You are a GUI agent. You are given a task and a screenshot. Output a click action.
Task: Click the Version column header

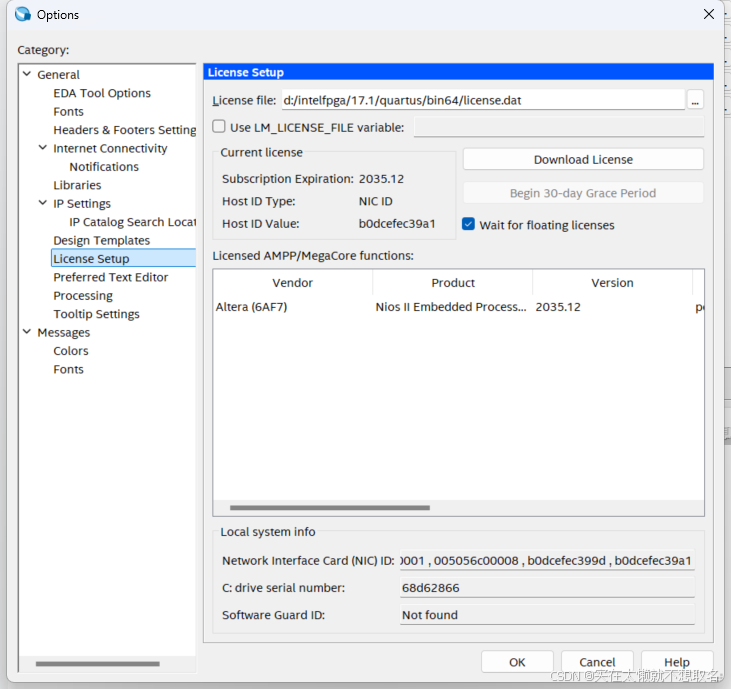612,282
